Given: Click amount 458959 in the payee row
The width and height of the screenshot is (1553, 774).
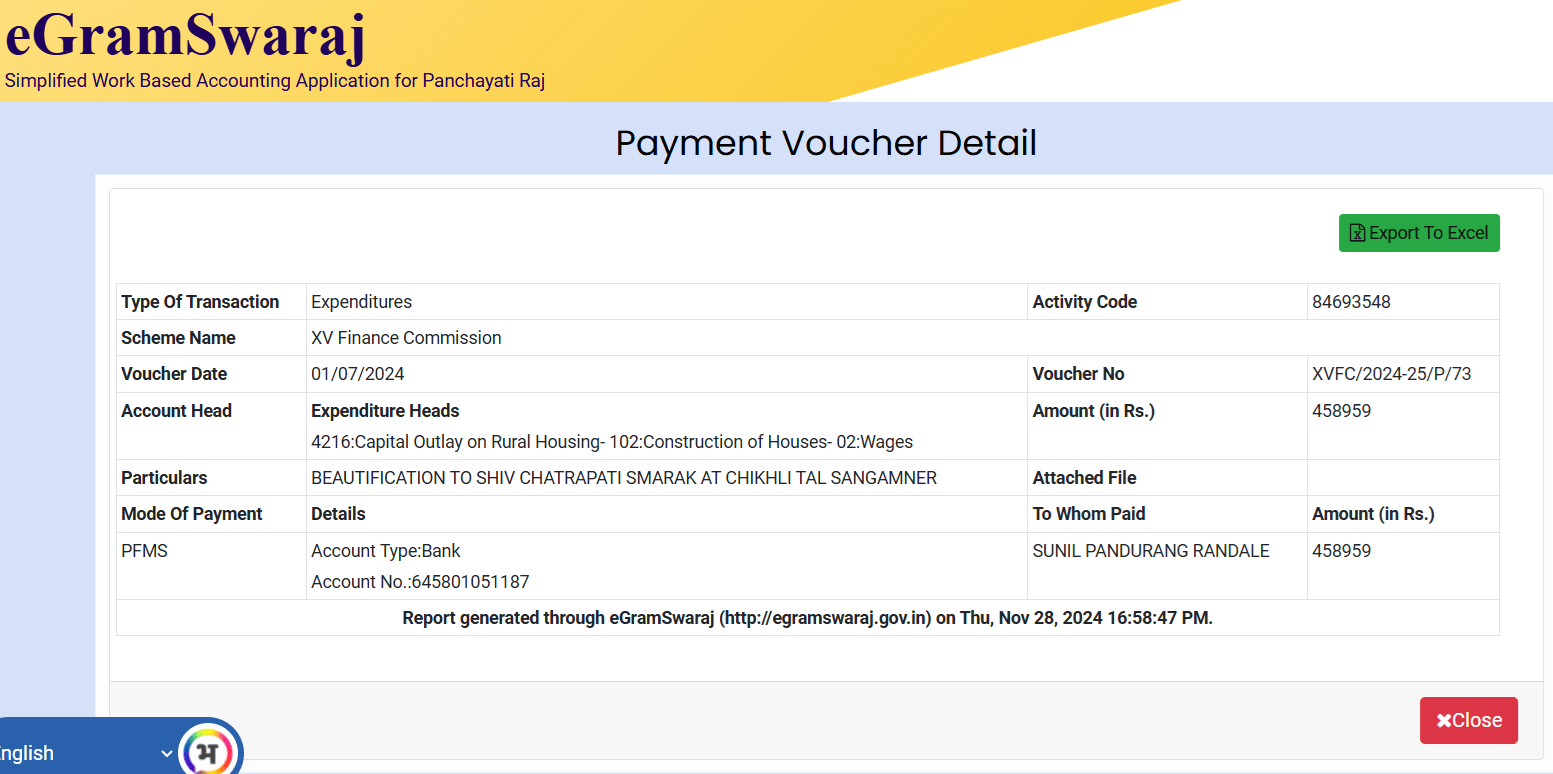Looking at the screenshot, I should click(1341, 551).
